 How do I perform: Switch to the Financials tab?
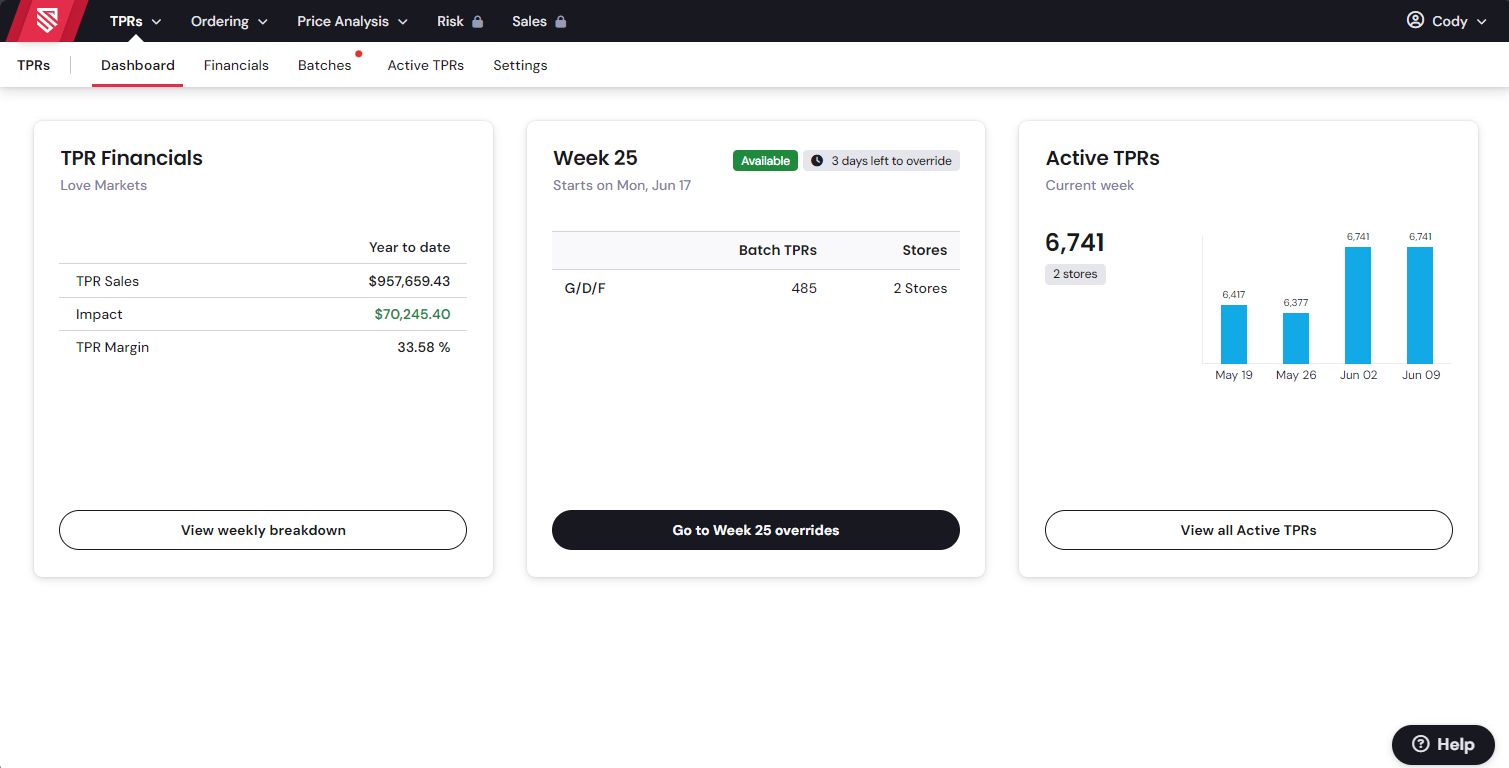pos(236,65)
